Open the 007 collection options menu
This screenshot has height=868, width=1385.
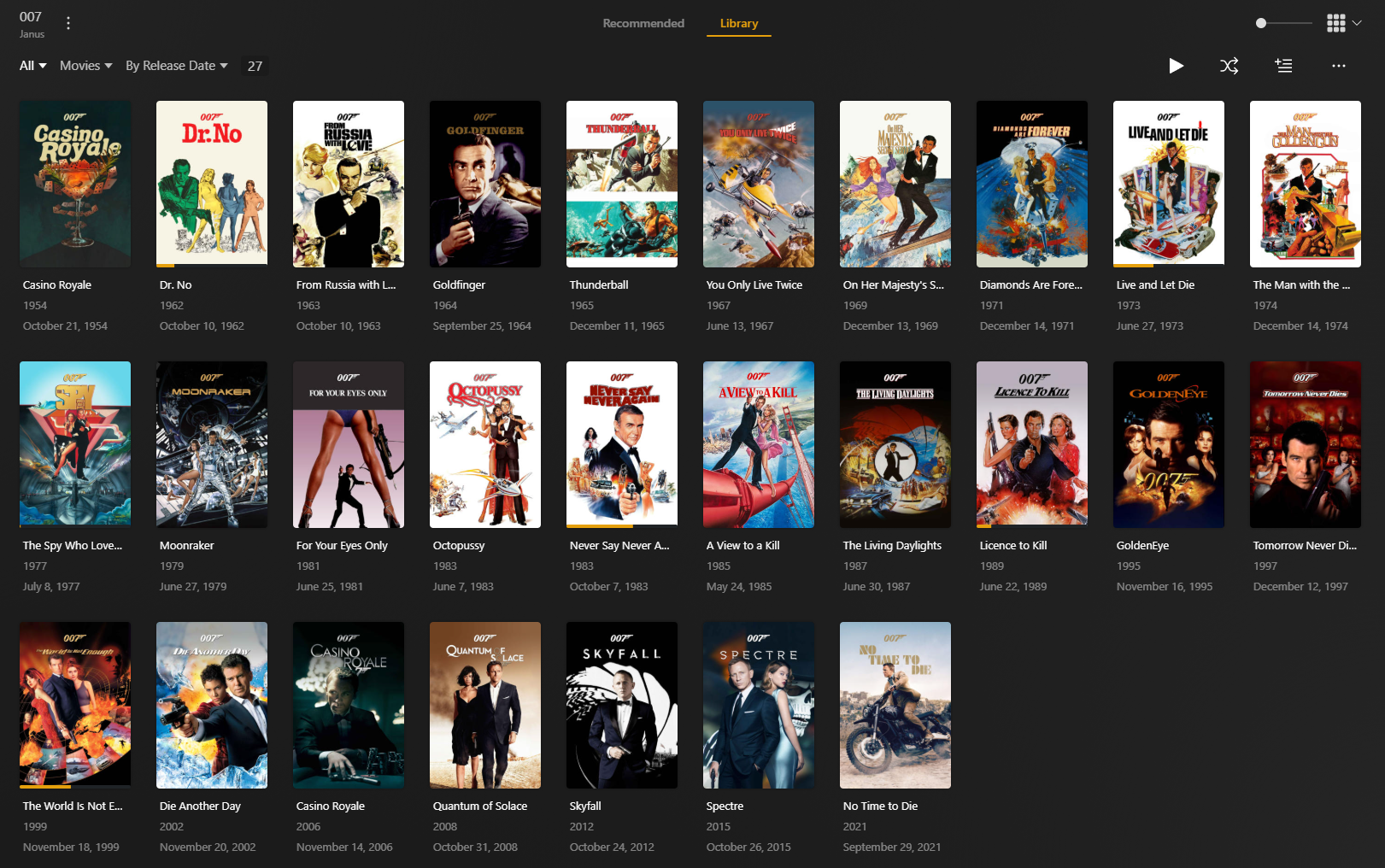pyautogui.click(x=68, y=24)
